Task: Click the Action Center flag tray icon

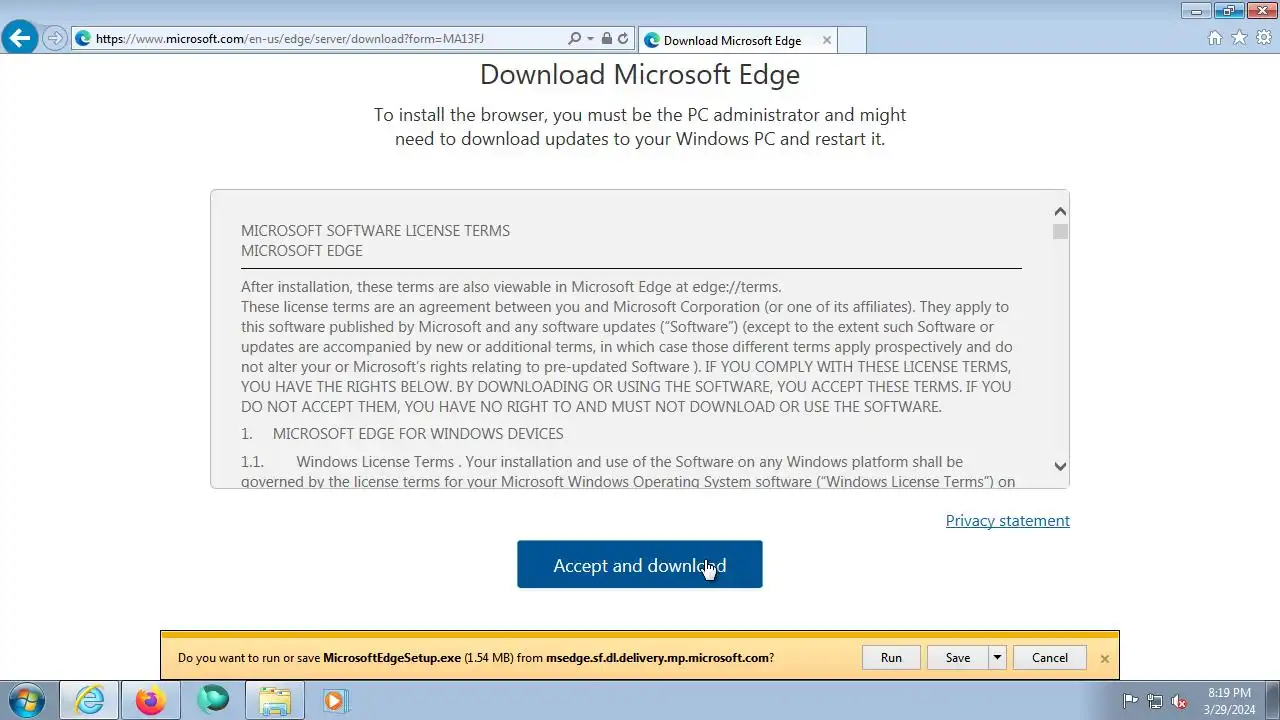Action: coord(1130,701)
